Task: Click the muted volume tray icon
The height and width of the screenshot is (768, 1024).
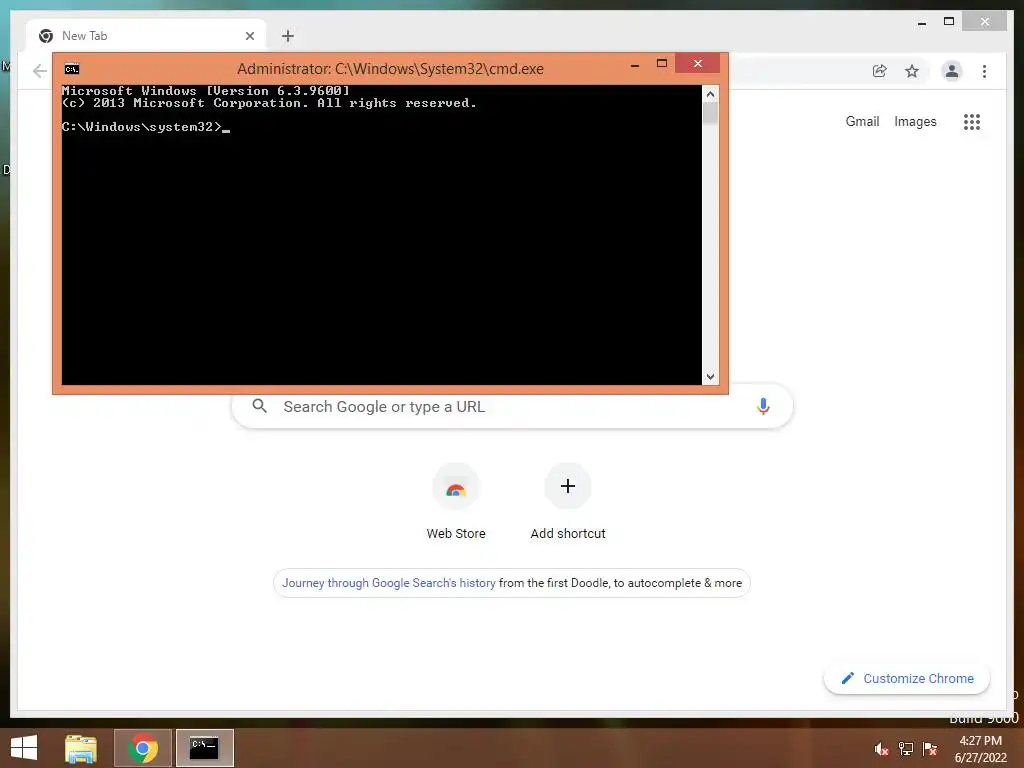Action: (881, 749)
